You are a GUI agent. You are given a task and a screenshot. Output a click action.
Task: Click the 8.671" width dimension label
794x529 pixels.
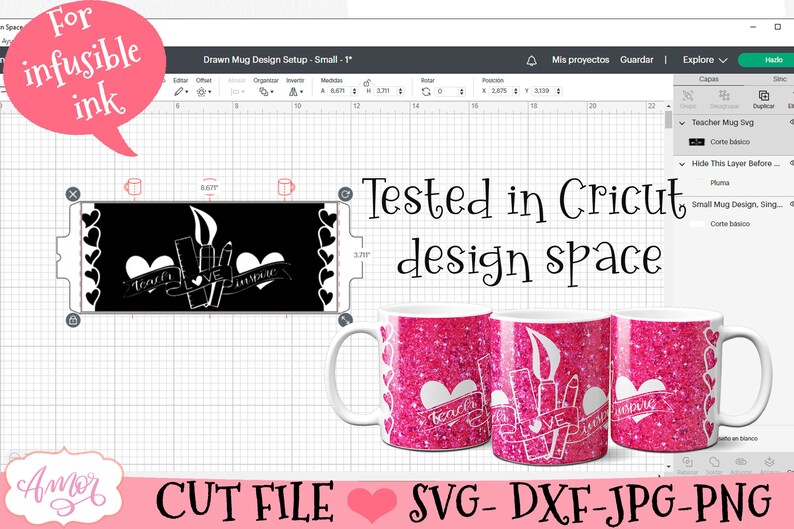[209, 187]
